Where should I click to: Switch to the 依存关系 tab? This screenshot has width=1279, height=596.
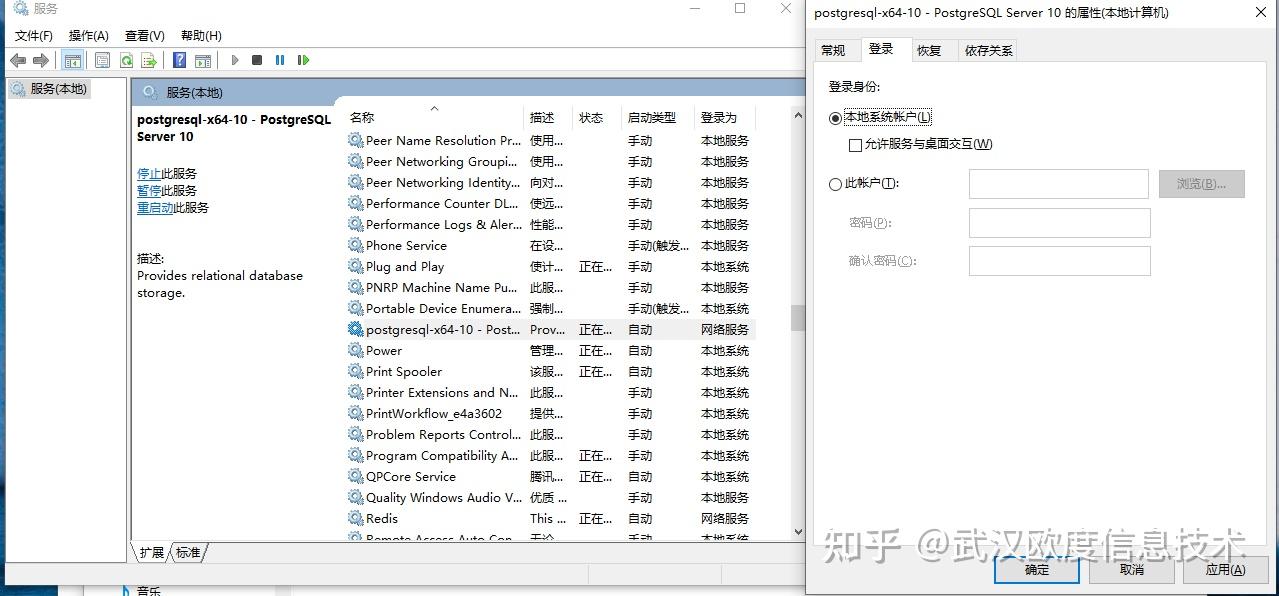pyautogui.click(x=987, y=49)
